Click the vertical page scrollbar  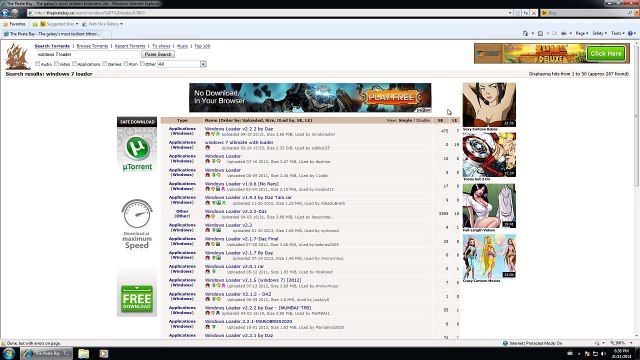pyautogui.click(x=636, y=189)
